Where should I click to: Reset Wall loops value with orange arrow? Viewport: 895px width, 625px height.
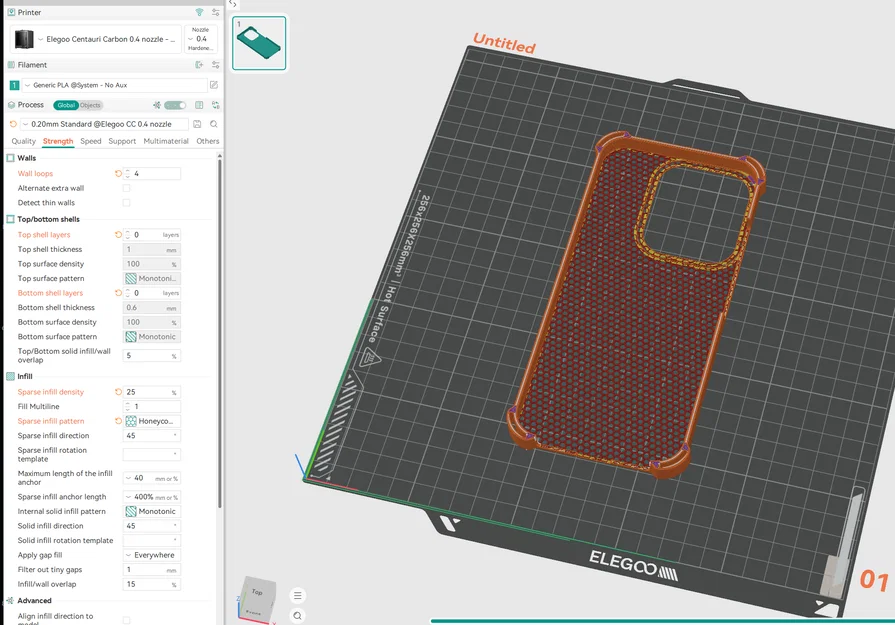point(118,174)
